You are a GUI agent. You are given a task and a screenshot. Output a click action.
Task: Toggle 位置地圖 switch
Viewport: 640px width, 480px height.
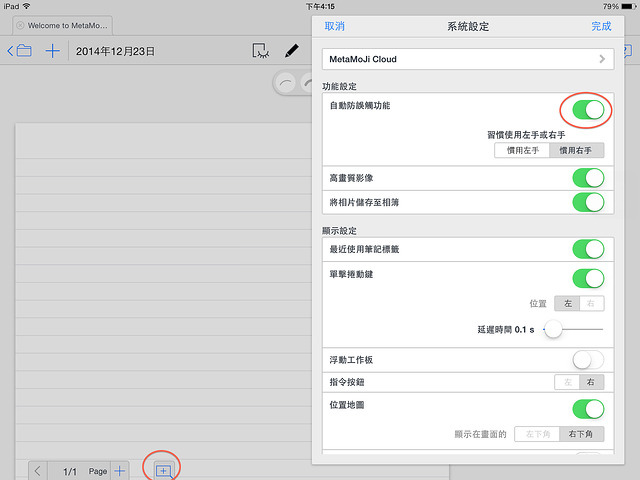tap(588, 409)
